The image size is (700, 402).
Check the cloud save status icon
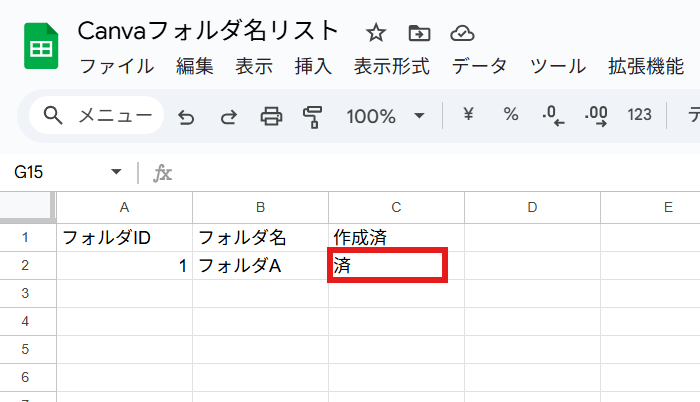pyautogui.click(x=462, y=33)
